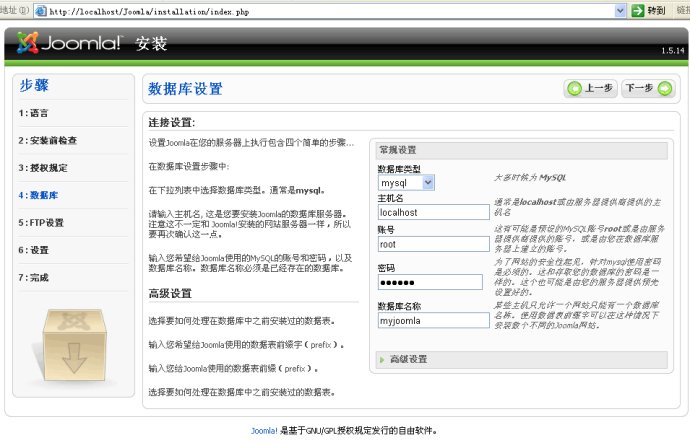Click the green 下一步 forward arrow icon

[x=665, y=88]
